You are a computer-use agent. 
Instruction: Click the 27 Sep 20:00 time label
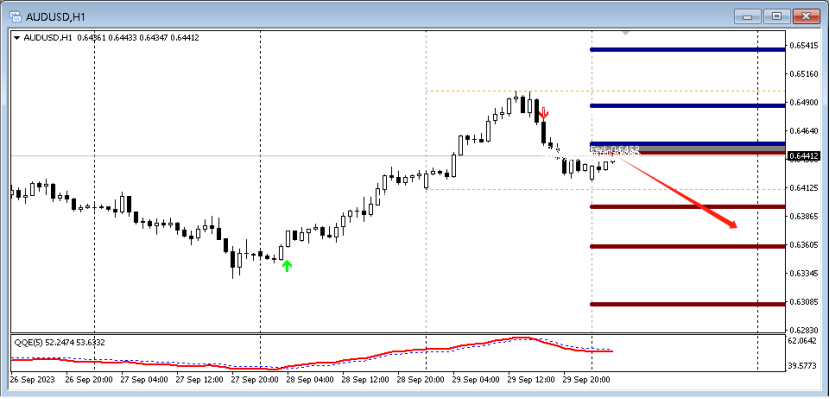point(255,380)
